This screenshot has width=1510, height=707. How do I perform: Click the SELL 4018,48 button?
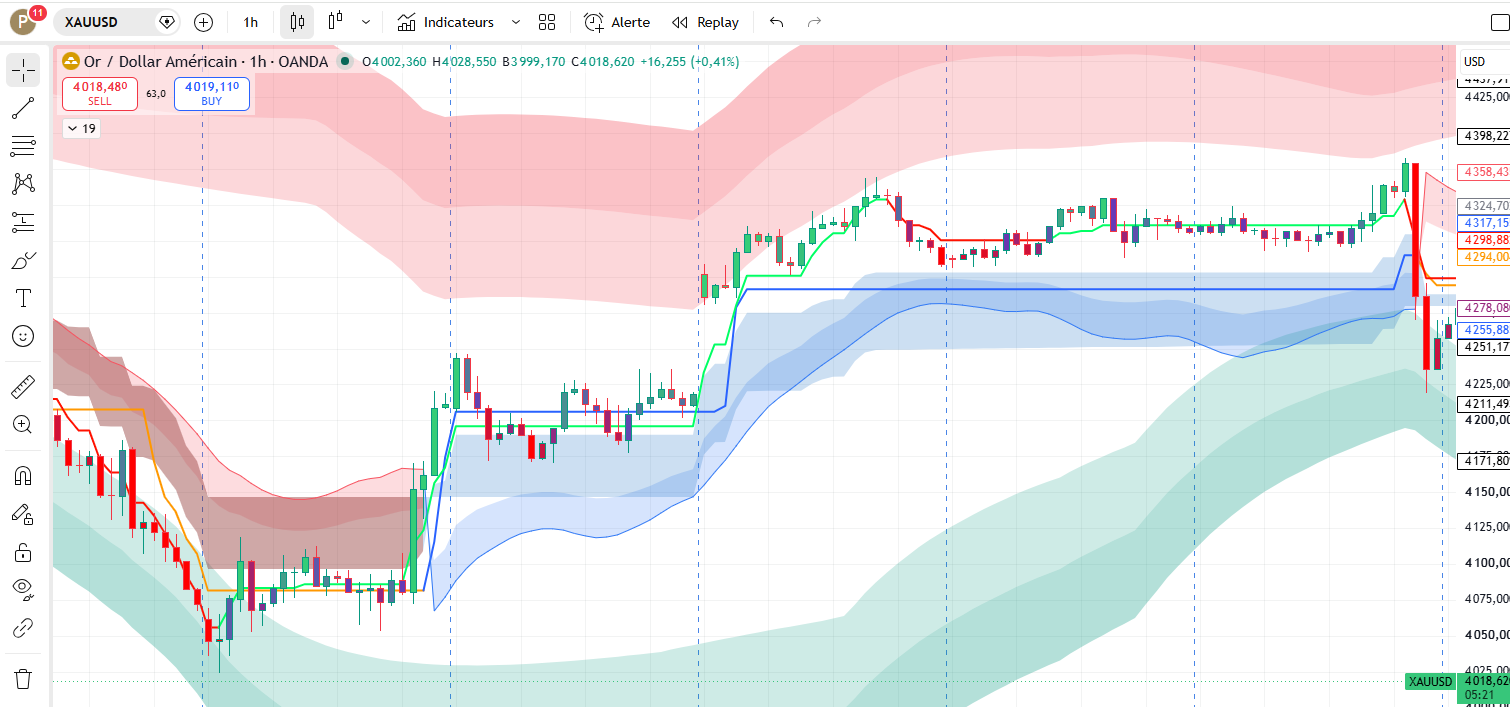coord(100,94)
